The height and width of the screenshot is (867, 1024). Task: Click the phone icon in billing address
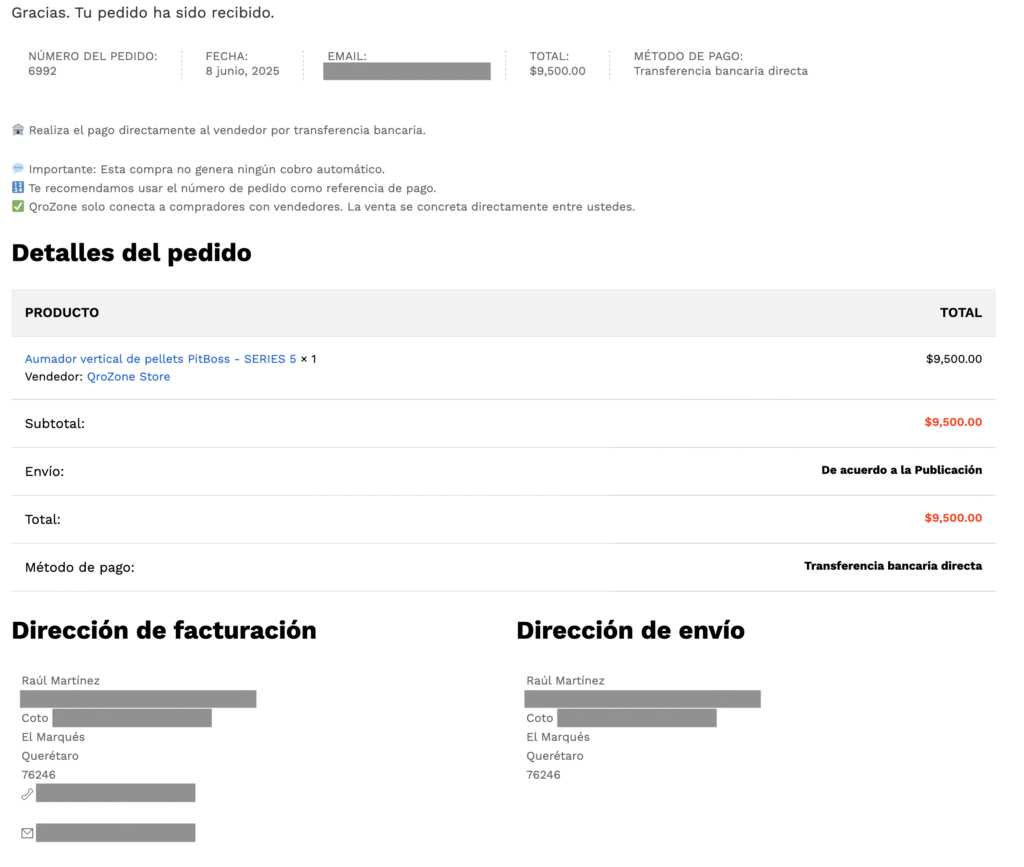click(27, 794)
